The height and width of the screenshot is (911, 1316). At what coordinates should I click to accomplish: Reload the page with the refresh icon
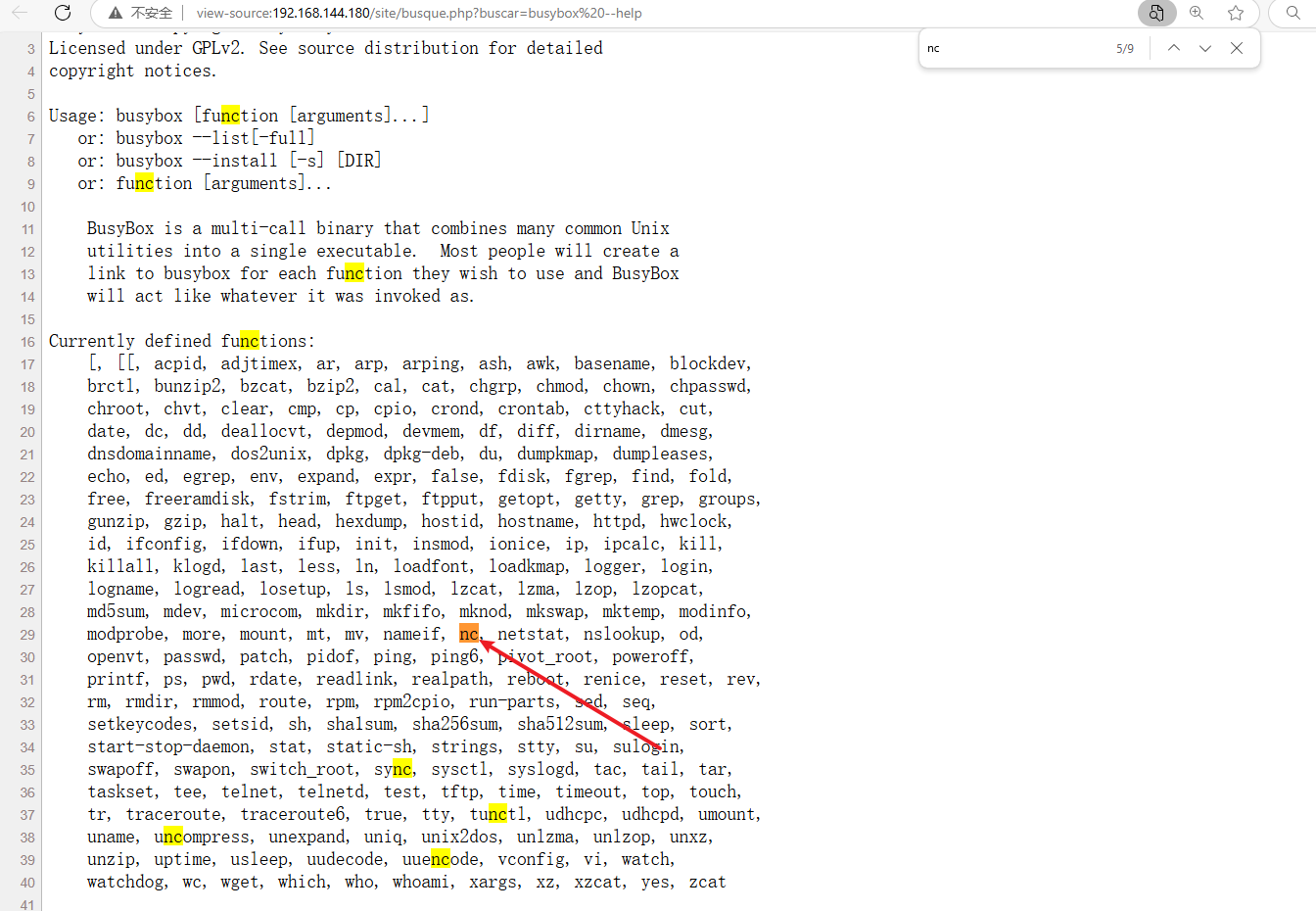point(63,13)
